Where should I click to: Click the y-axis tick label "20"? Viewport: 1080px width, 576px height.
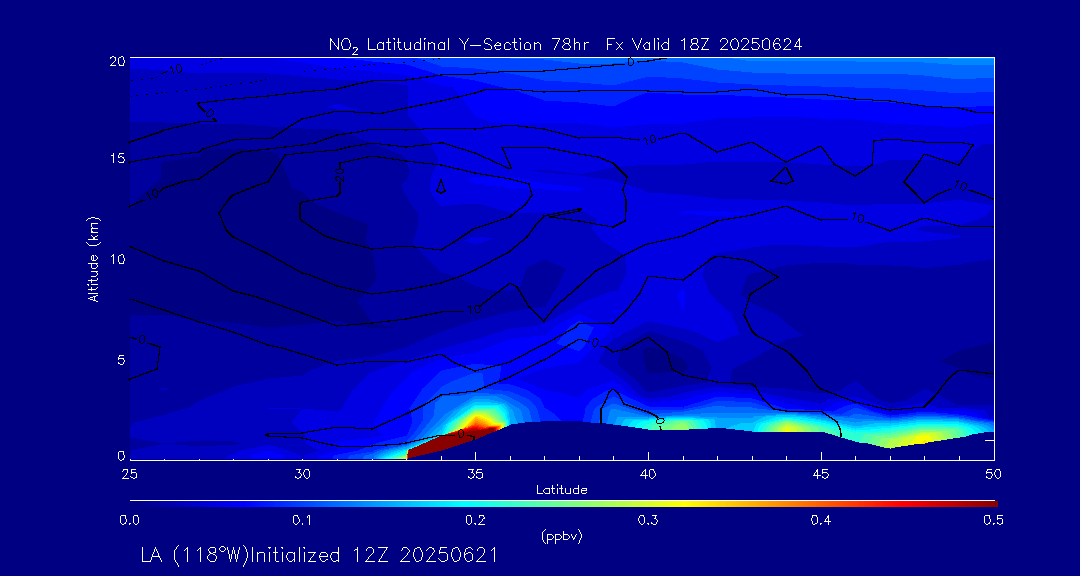pos(118,61)
